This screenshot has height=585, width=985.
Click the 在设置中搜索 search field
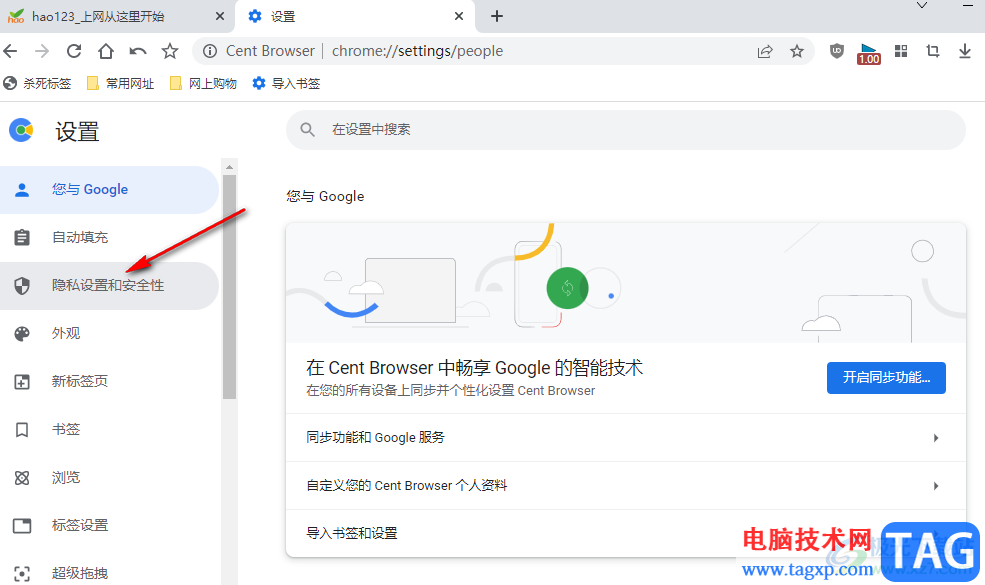click(x=626, y=130)
